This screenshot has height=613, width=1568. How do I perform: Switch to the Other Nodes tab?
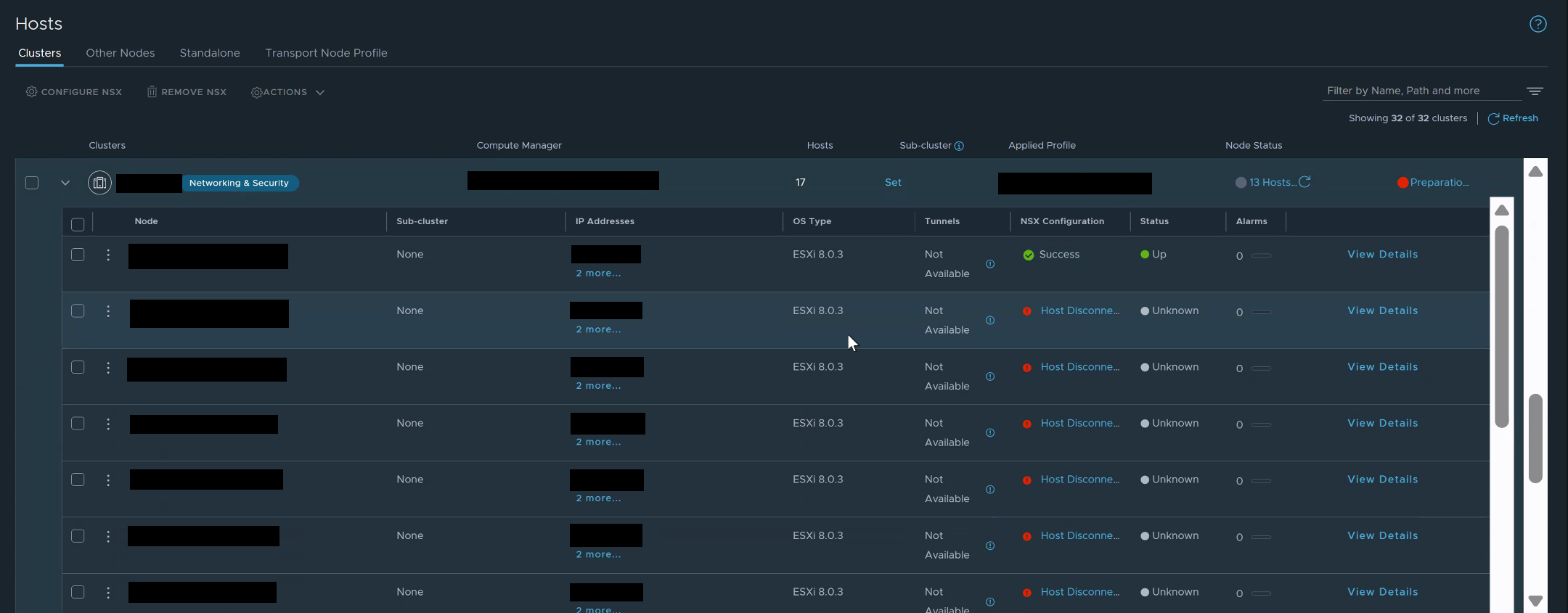click(x=120, y=53)
